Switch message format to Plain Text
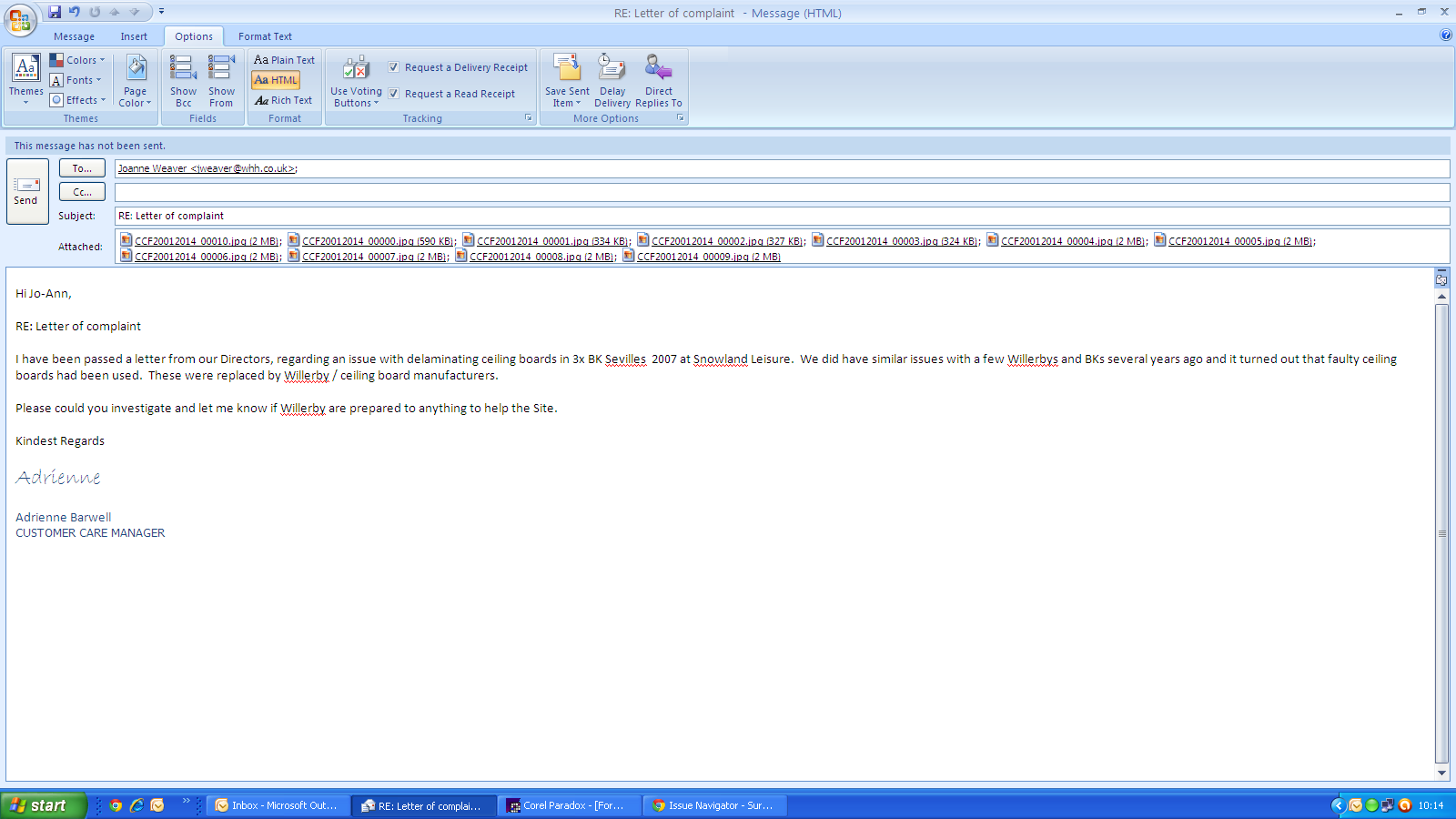The height and width of the screenshot is (819, 1456). [284, 60]
